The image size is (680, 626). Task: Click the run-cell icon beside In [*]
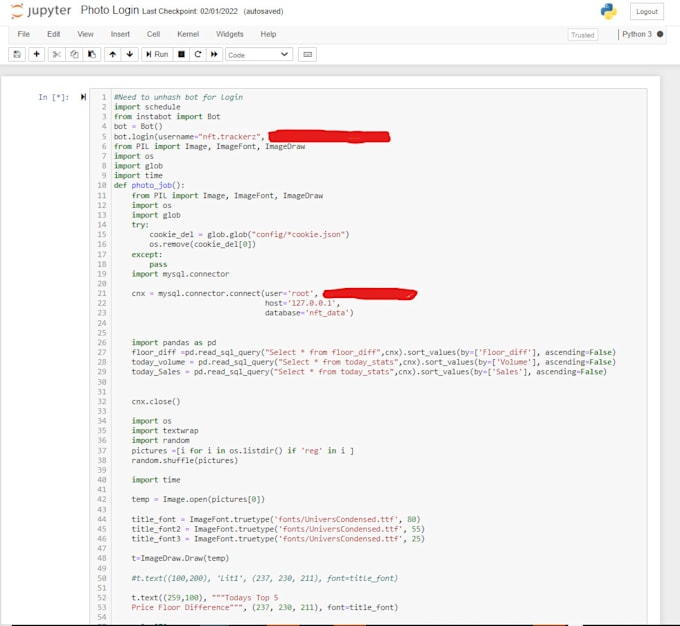coord(83,97)
